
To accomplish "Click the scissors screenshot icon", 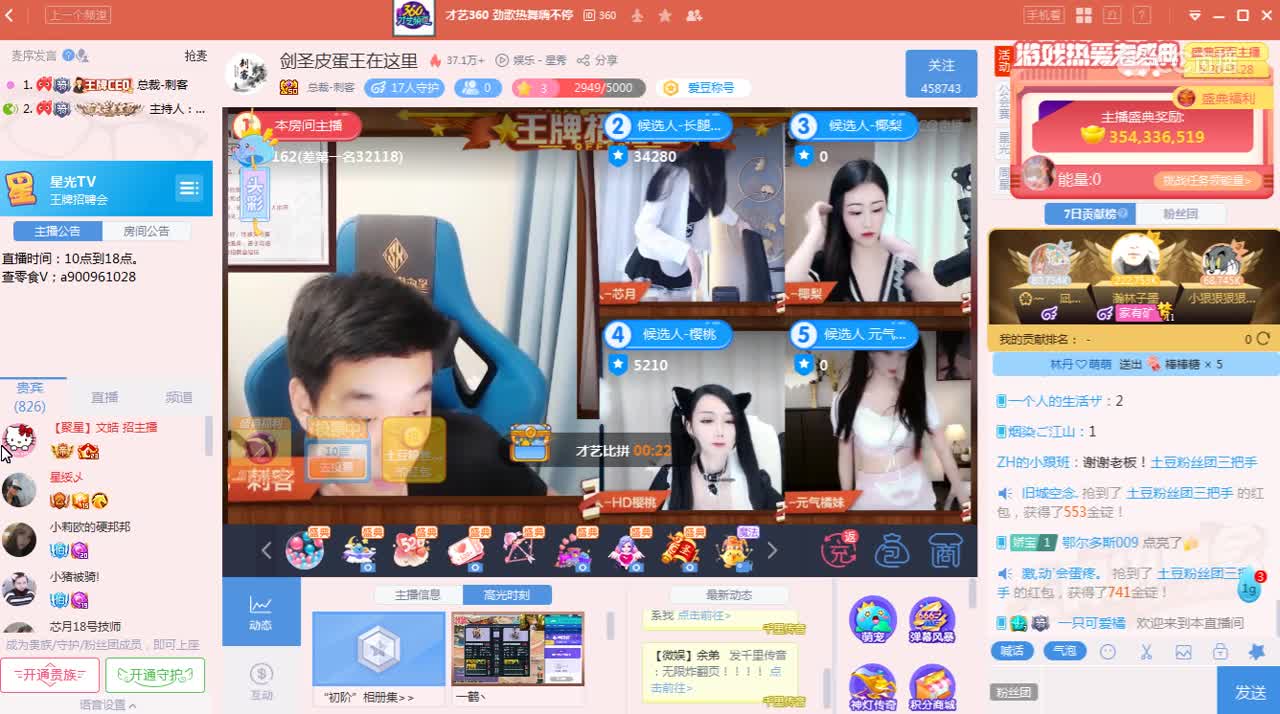I will [x=1146, y=652].
